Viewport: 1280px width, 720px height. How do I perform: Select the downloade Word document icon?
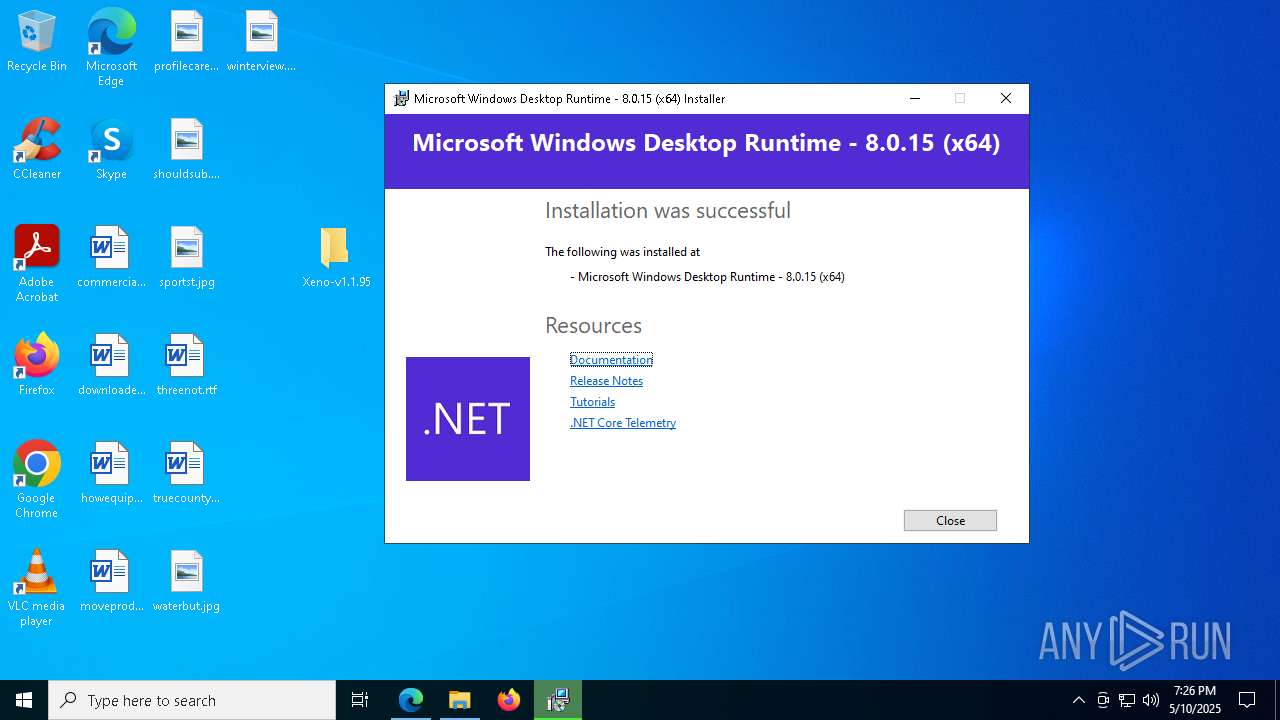[111, 366]
